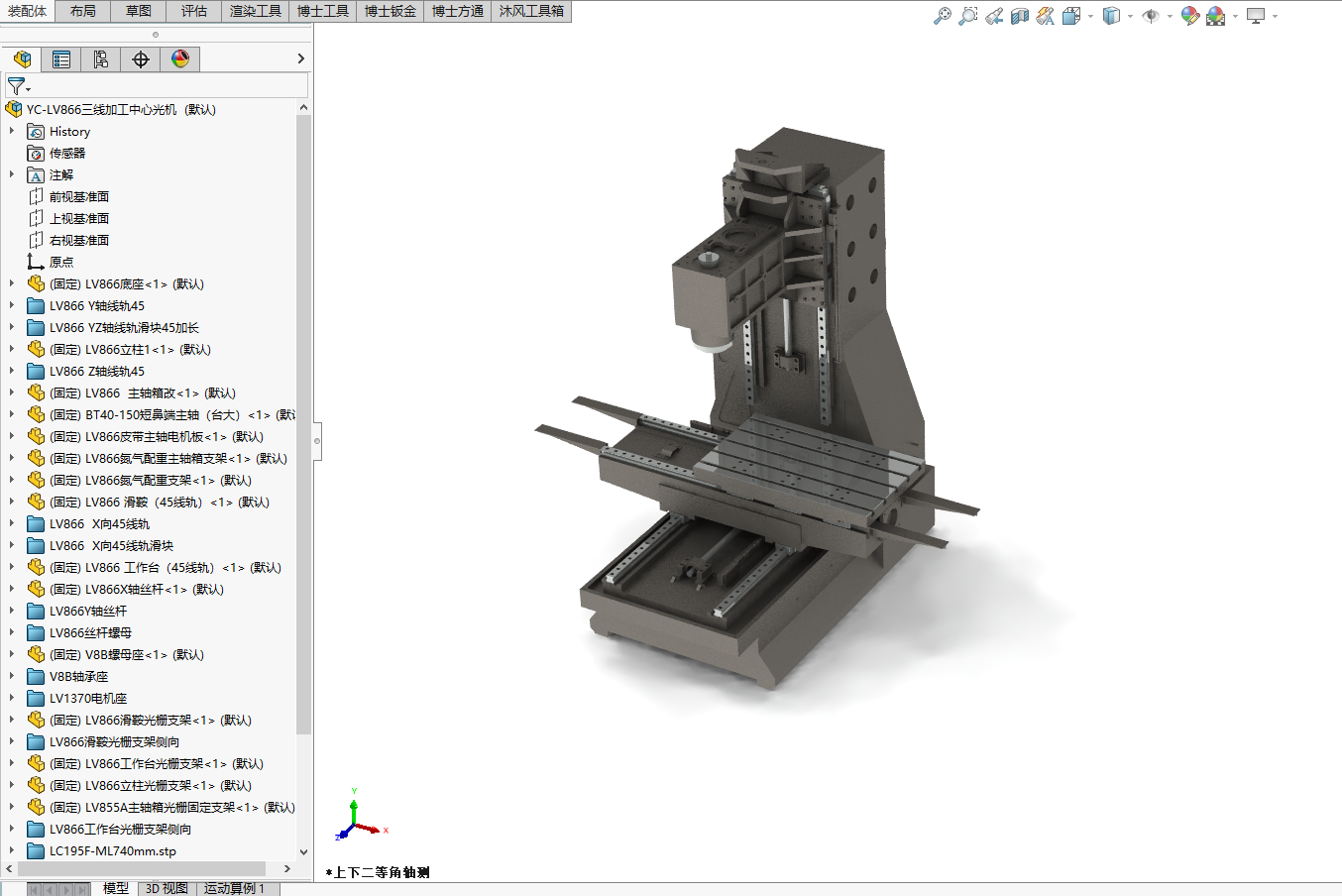Click the BT40-150短鼻端主轴 part icon
The width and height of the screenshot is (1342, 896).
36,415
